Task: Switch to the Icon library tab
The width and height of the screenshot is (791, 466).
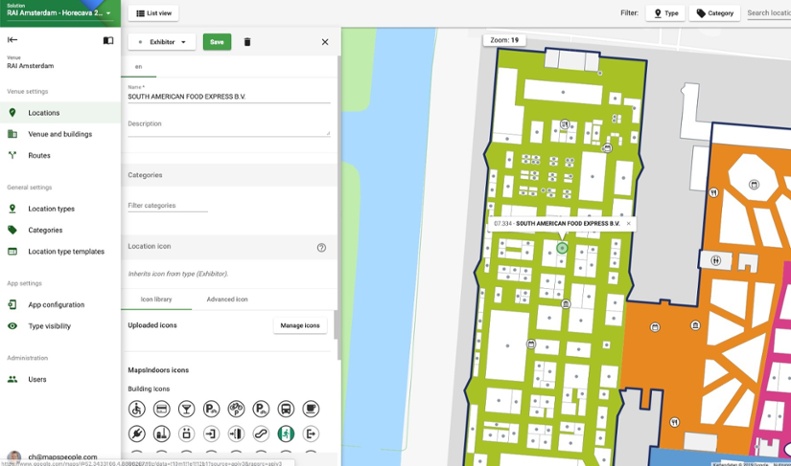Action: 156,299
